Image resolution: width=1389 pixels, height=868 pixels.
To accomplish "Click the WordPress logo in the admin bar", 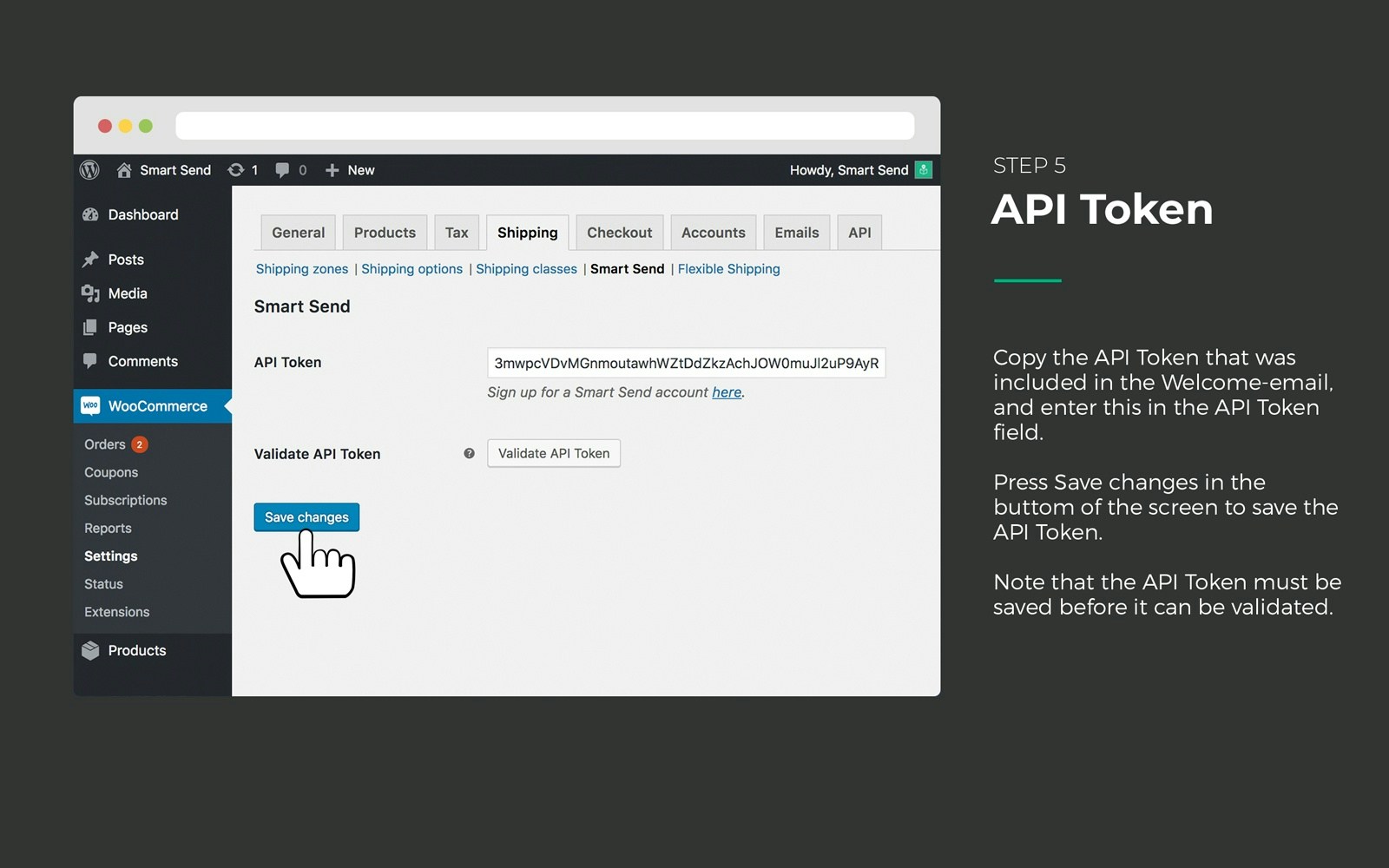I will [90, 170].
